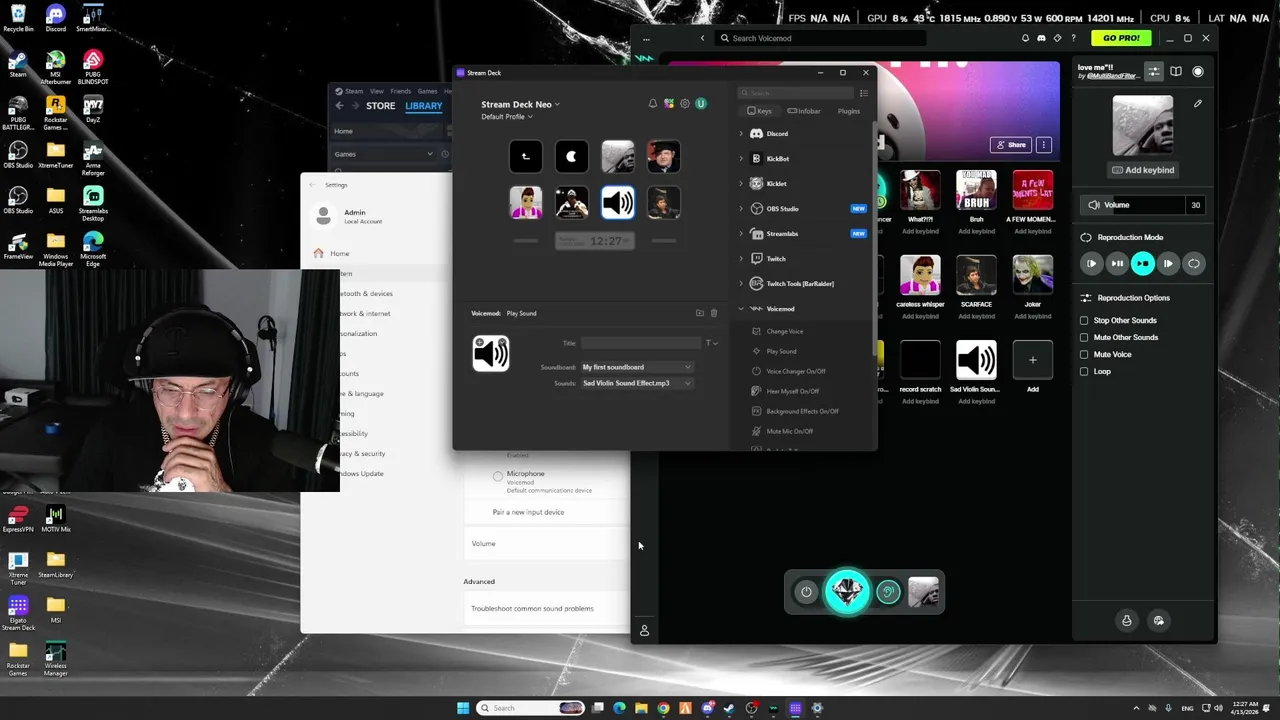1280x720 pixels.
Task: Open Default Profile dropdown
Action: tap(507, 117)
